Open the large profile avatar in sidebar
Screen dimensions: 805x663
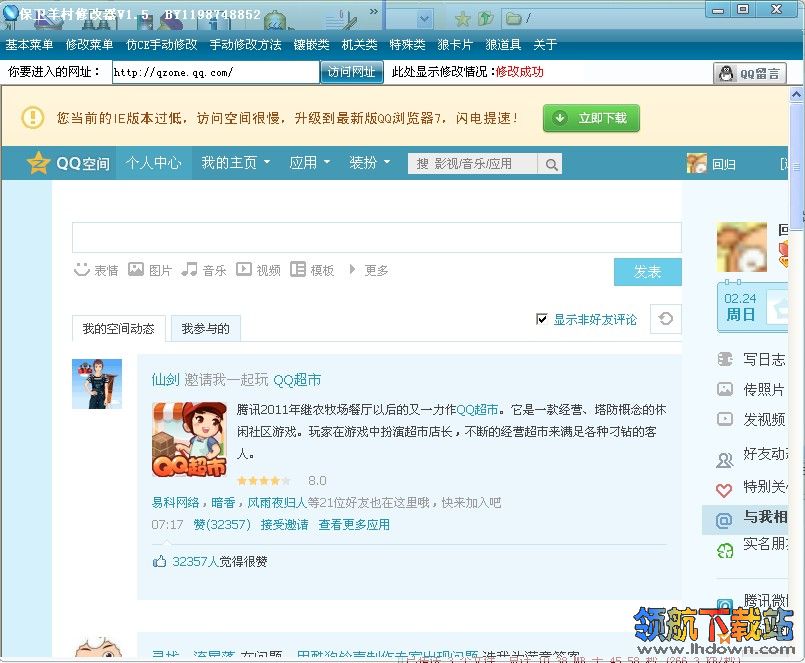742,247
